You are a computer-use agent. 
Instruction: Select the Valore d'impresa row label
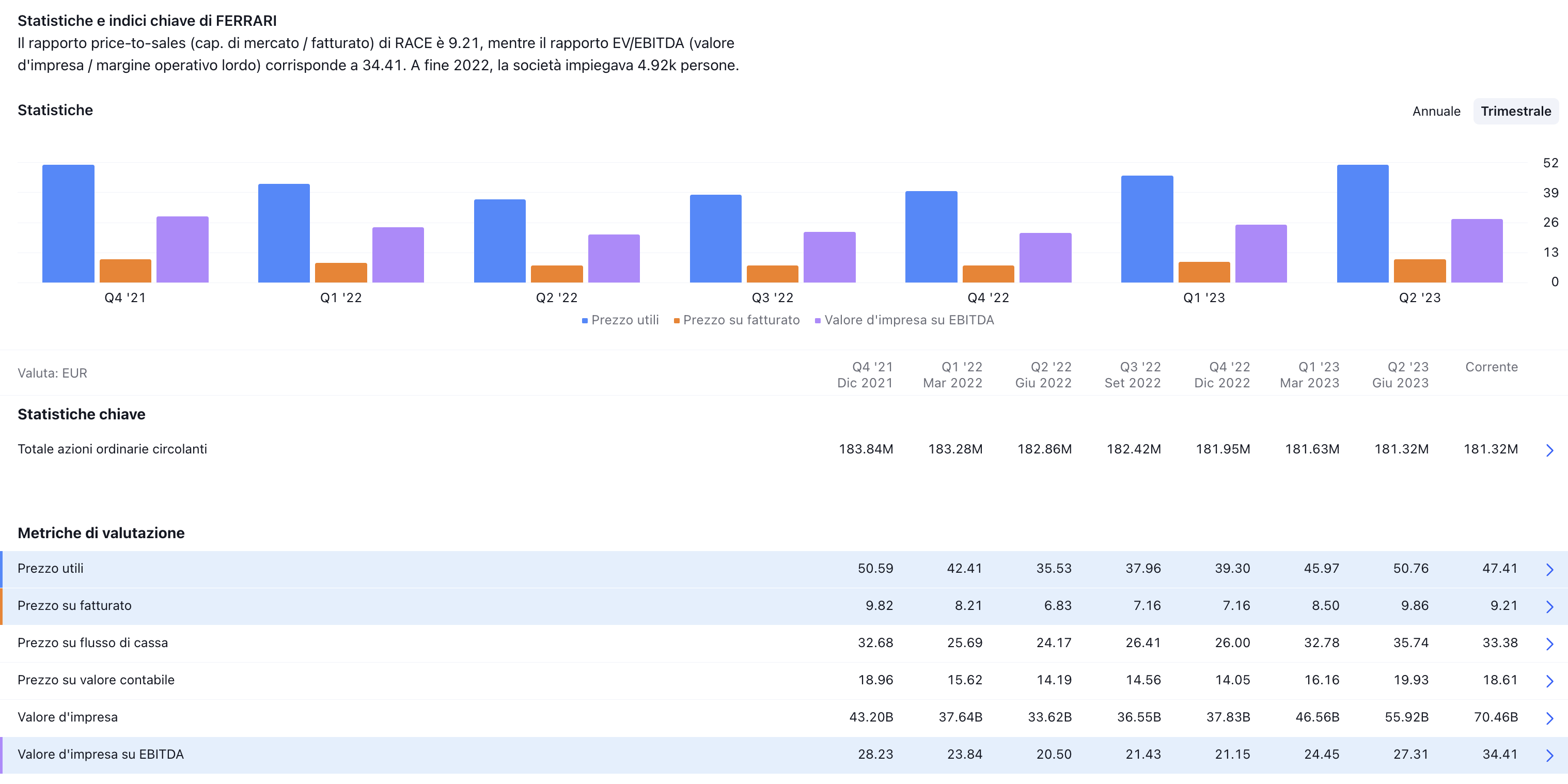coord(68,716)
